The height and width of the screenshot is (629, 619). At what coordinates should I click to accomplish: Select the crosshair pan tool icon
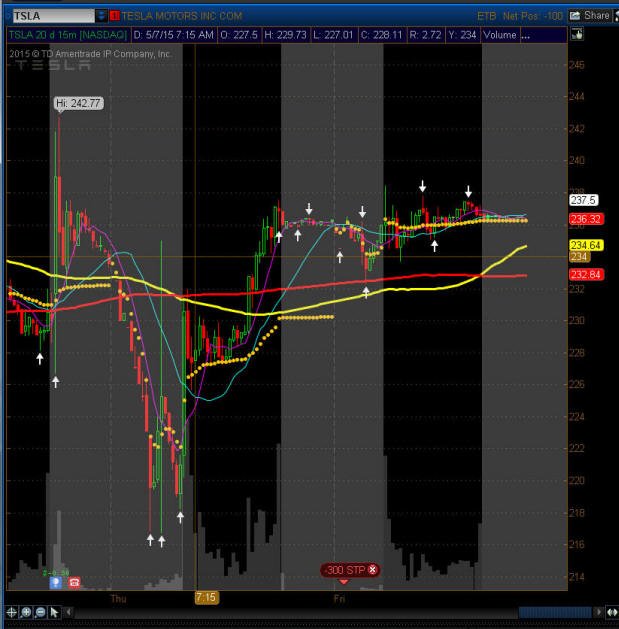11,612
